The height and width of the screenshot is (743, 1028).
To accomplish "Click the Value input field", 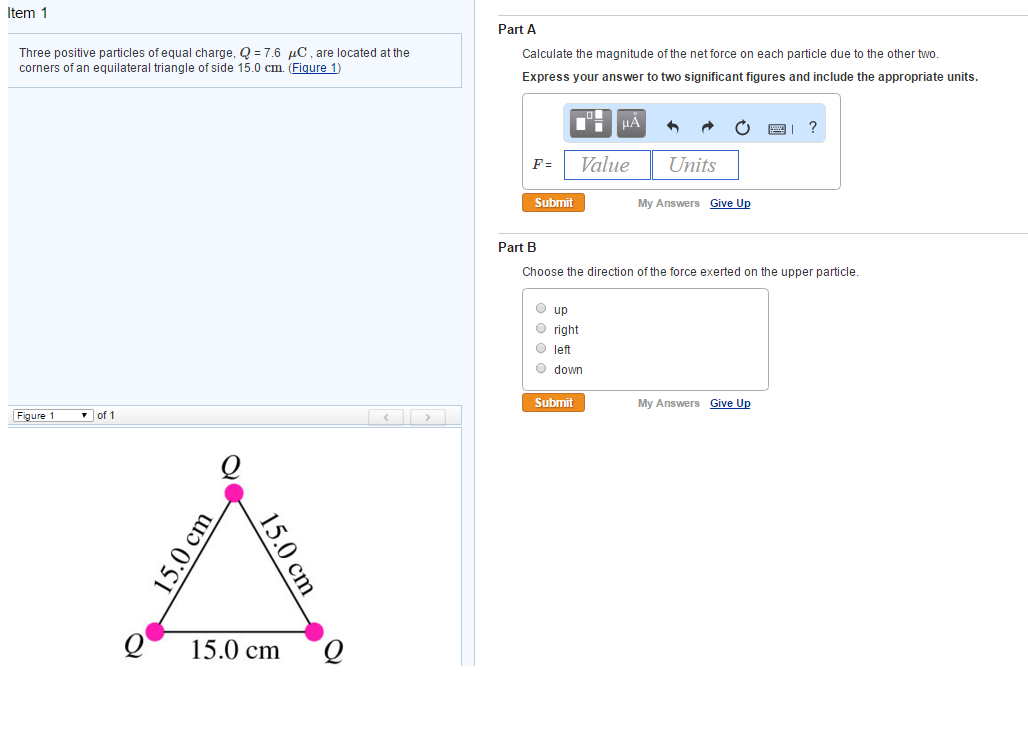I will [606, 164].
